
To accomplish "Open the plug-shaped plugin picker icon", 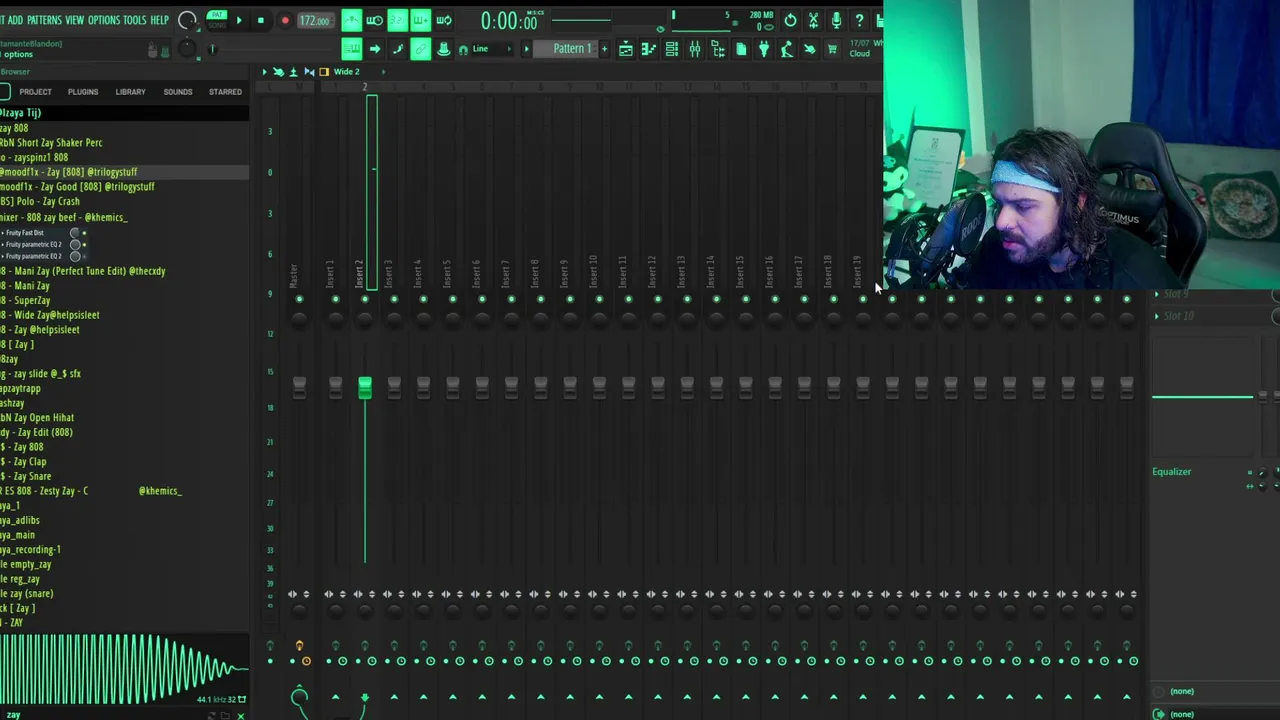I will click(764, 49).
